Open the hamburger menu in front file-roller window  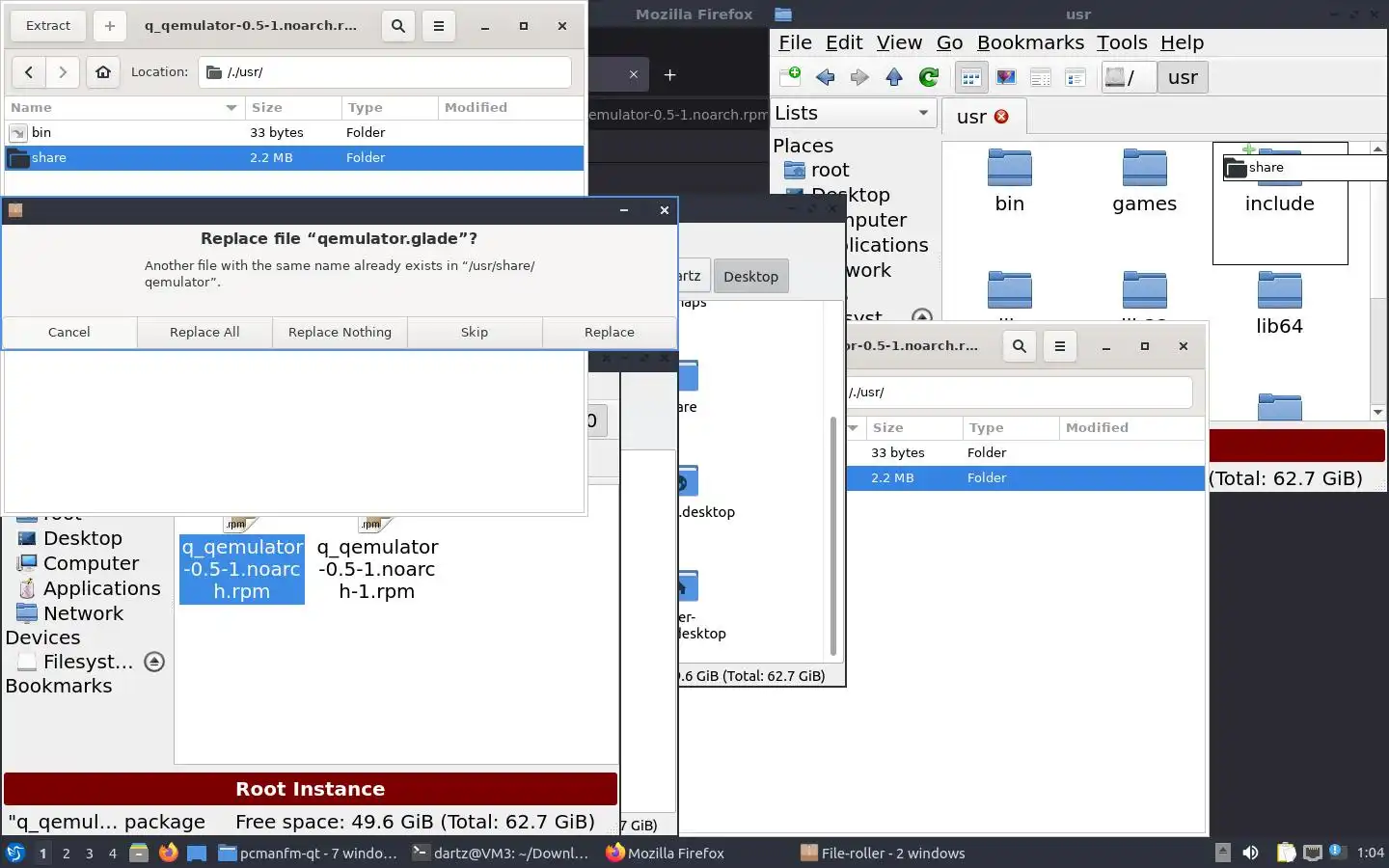click(x=439, y=26)
